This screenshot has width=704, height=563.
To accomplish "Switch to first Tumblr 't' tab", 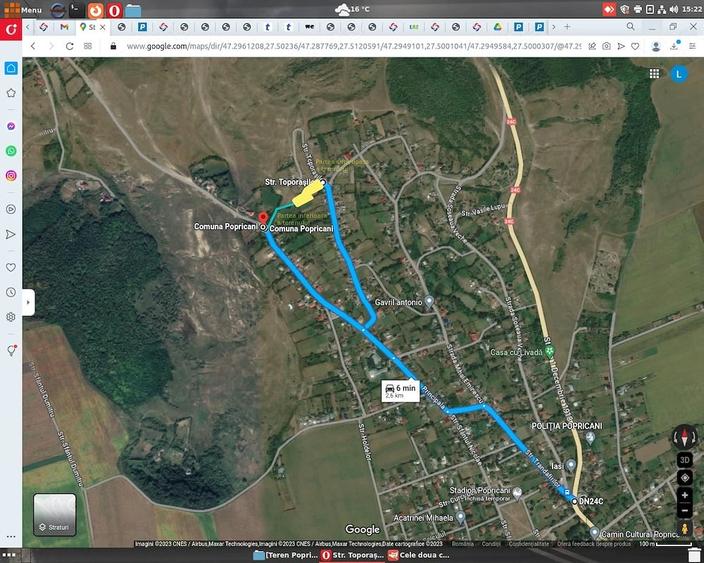I will [x=268, y=27].
